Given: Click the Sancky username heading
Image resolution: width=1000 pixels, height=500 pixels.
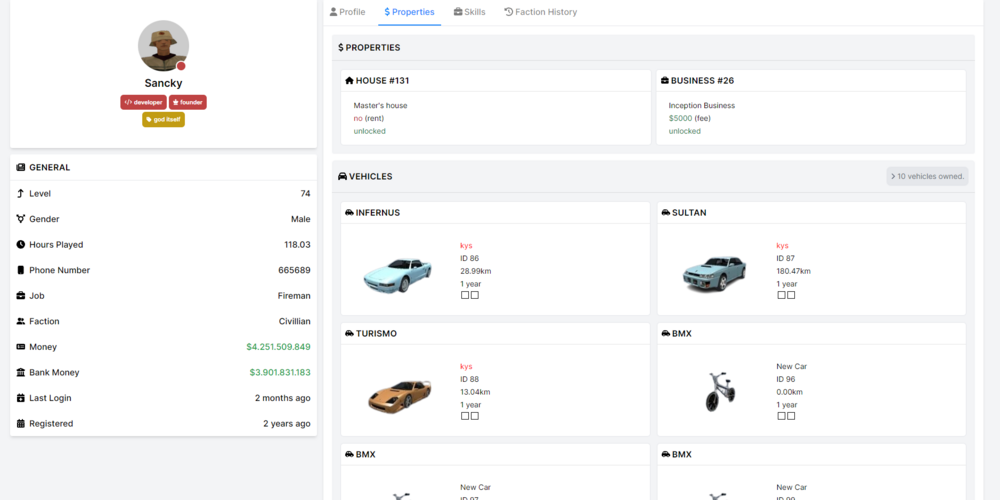Looking at the screenshot, I should [163, 83].
